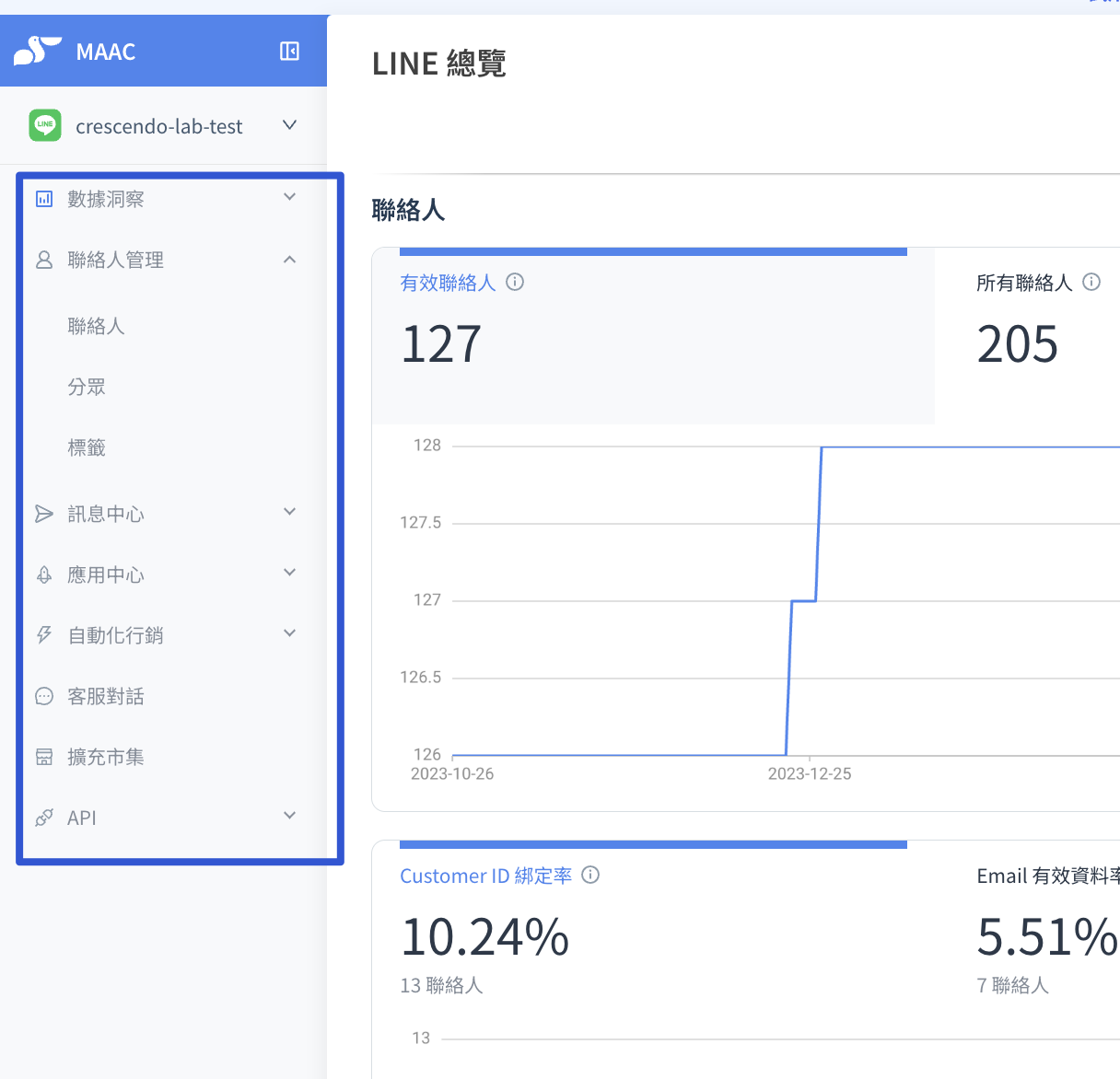Click the 擴充市集 store icon
The height and width of the screenshot is (1079, 1120).
pyautogui.click(x=44, y=758)
